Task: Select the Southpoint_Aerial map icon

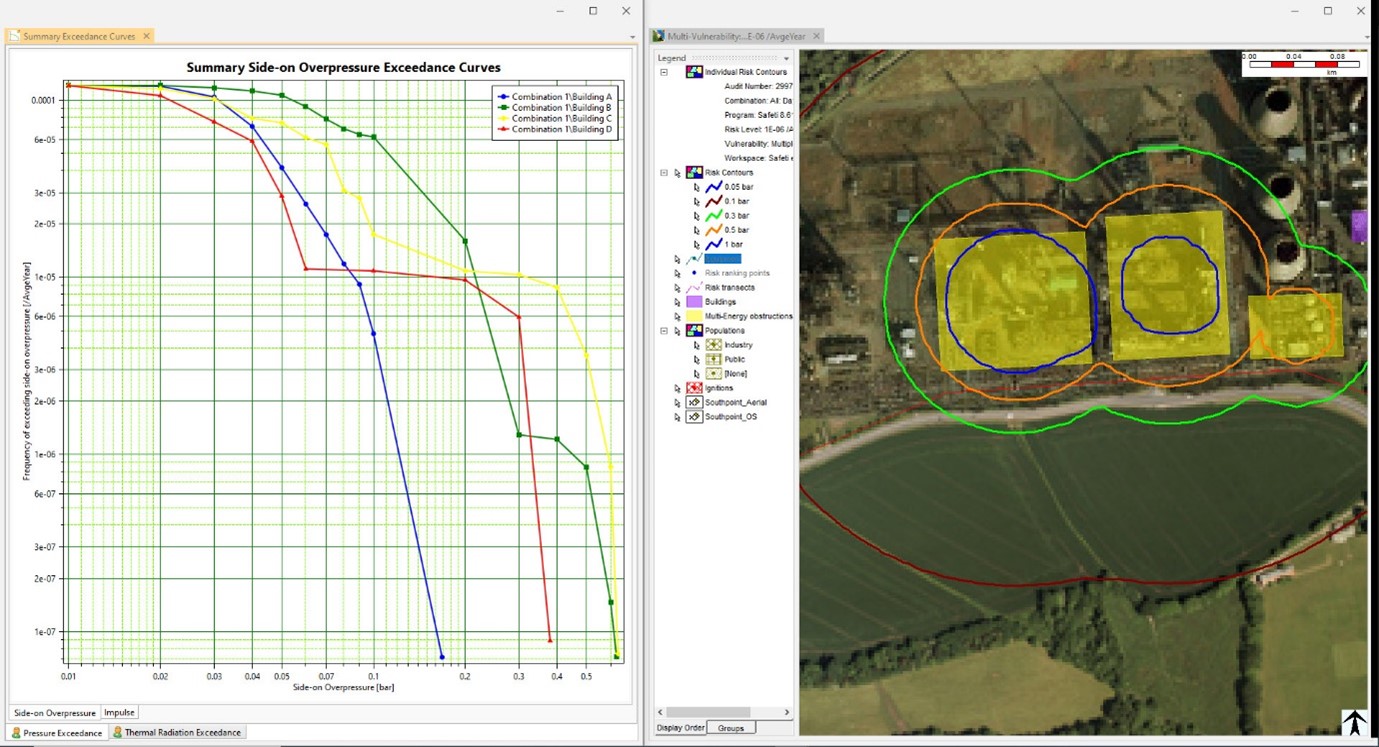Action: (693, 401)
